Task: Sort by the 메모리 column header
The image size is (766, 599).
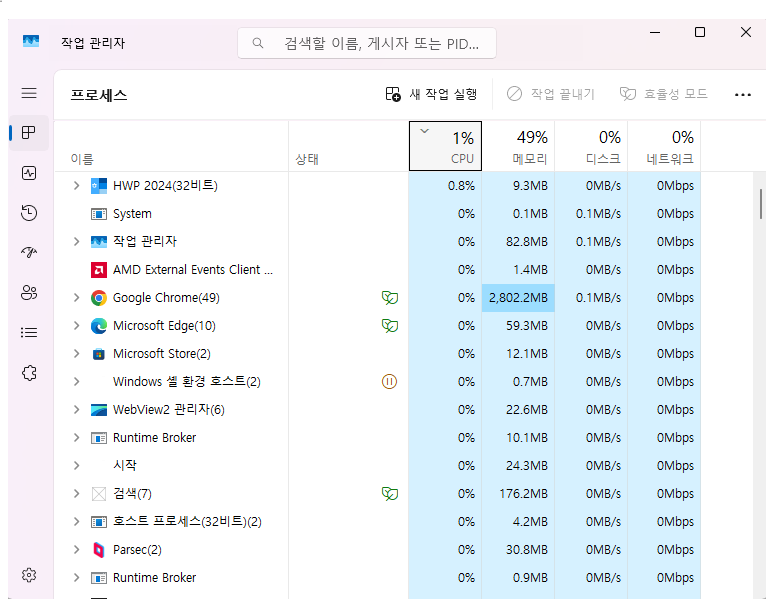Action: click(x=518, y=146)
